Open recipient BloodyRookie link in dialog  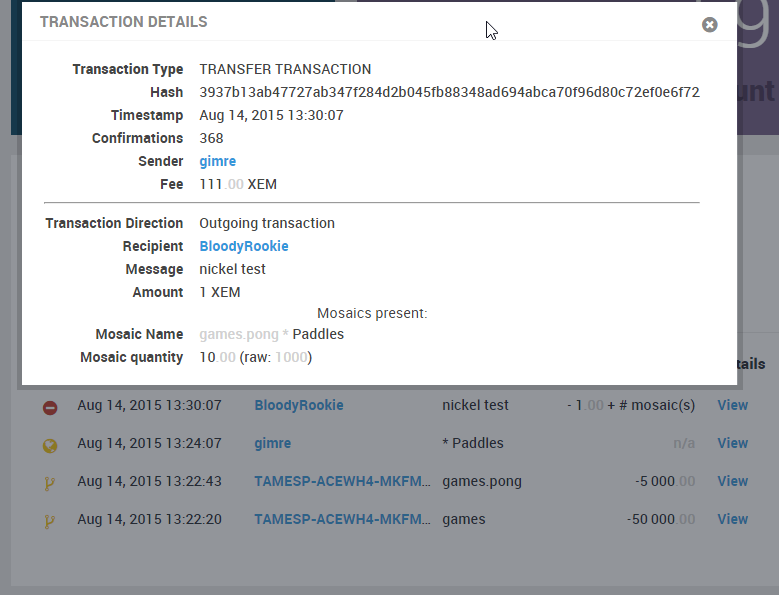coord(244,246)
